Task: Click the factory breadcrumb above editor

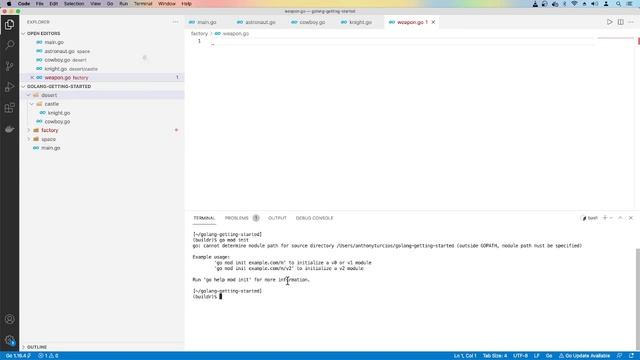Action: tap(199, 33)
